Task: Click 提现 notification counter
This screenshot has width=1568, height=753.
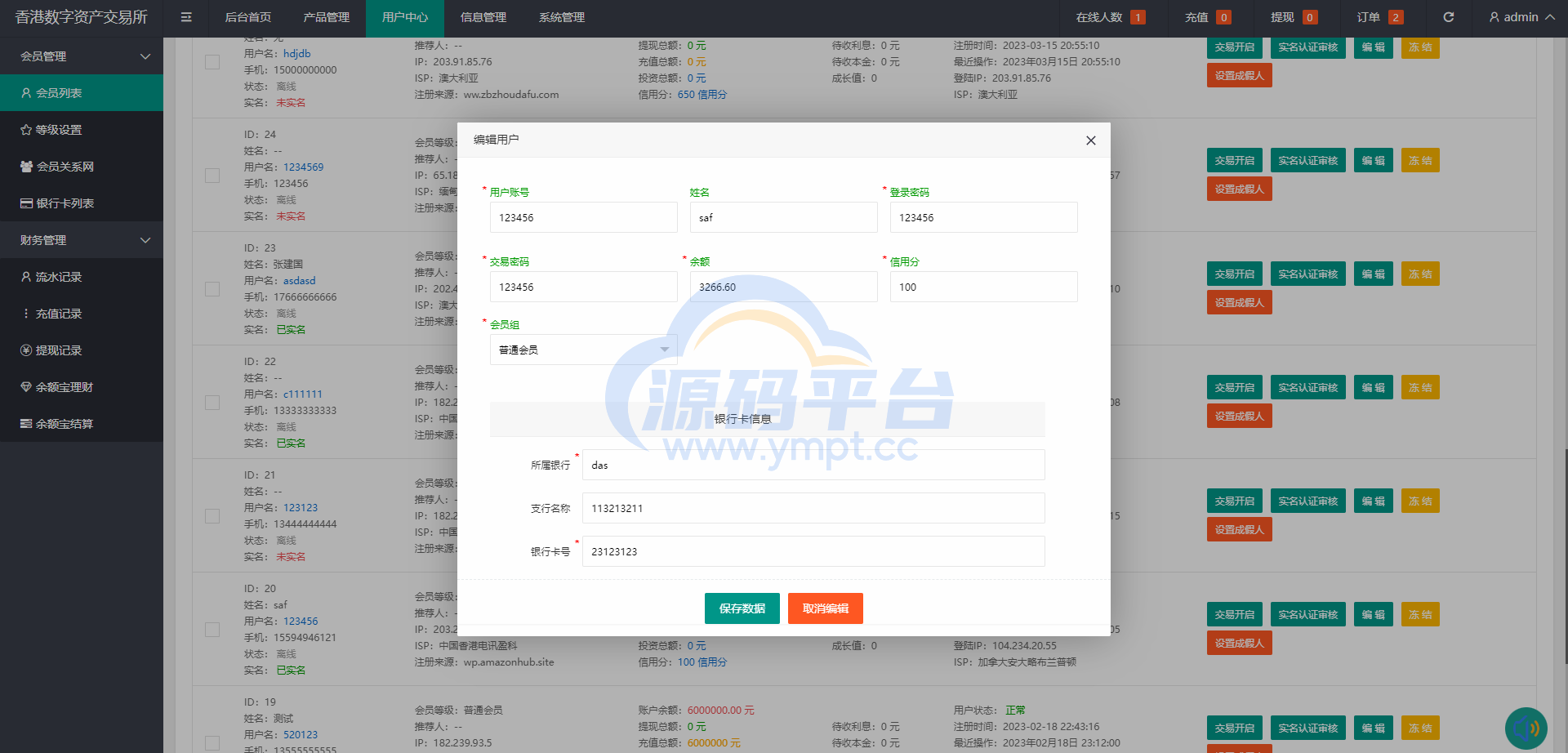Action: click(x=1294, y=17)
